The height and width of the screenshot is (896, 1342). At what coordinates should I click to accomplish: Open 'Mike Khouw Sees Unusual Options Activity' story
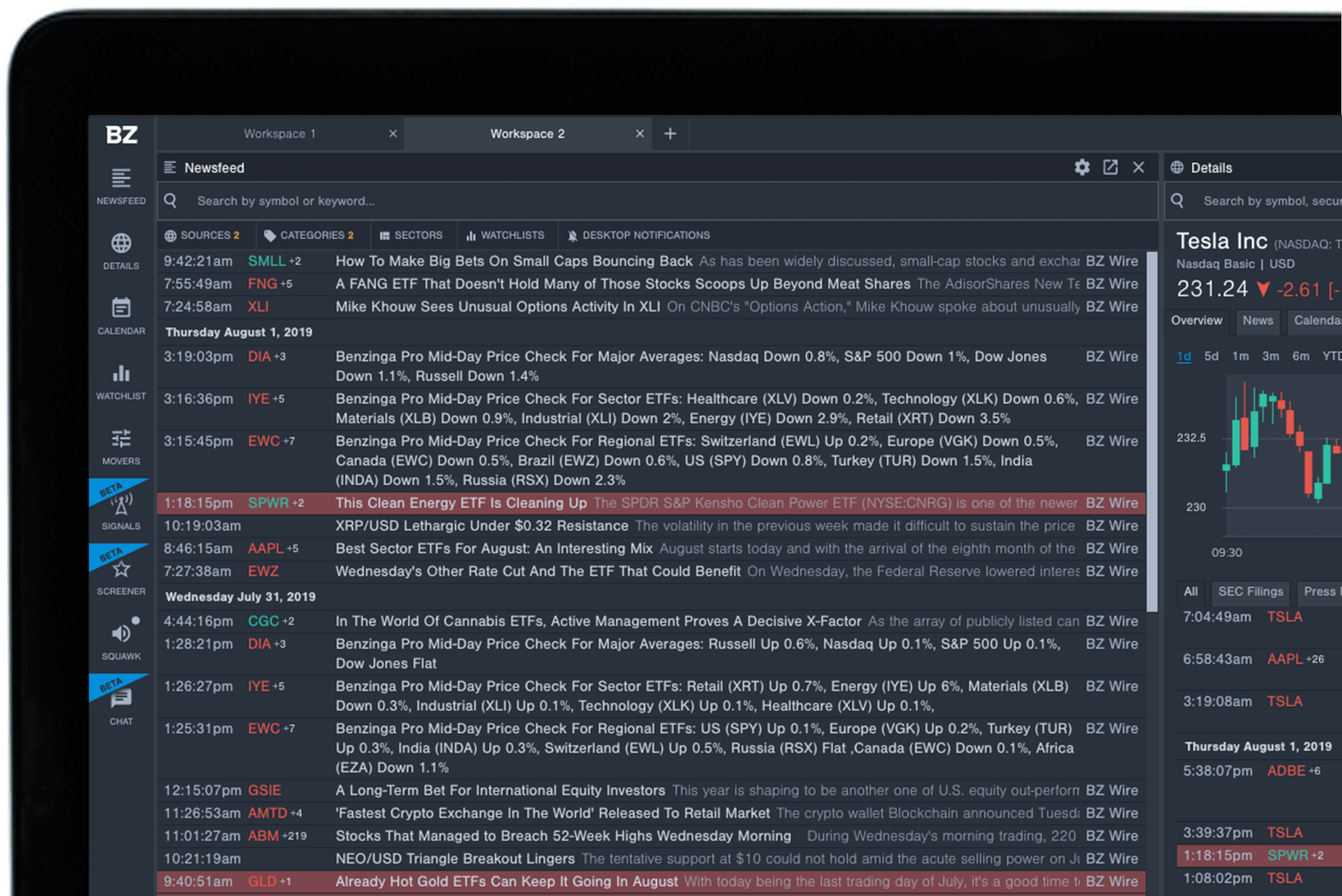tap(498, 306)
